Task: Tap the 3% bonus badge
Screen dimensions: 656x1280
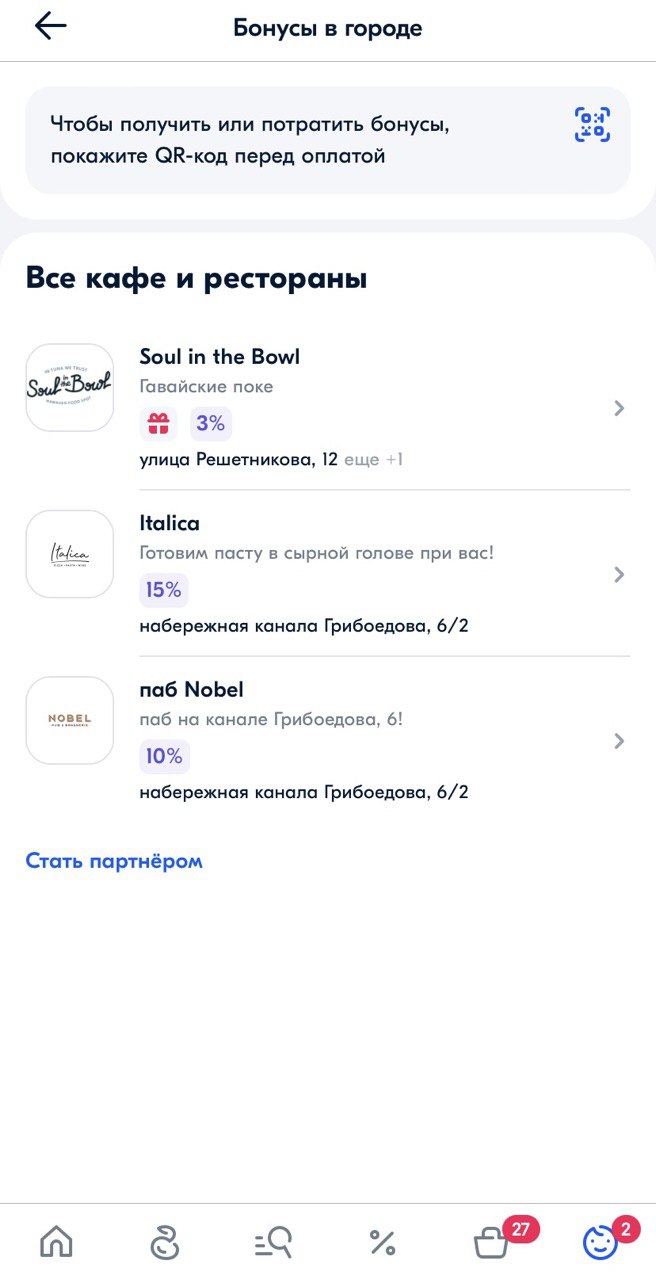Action: (211, 424)
